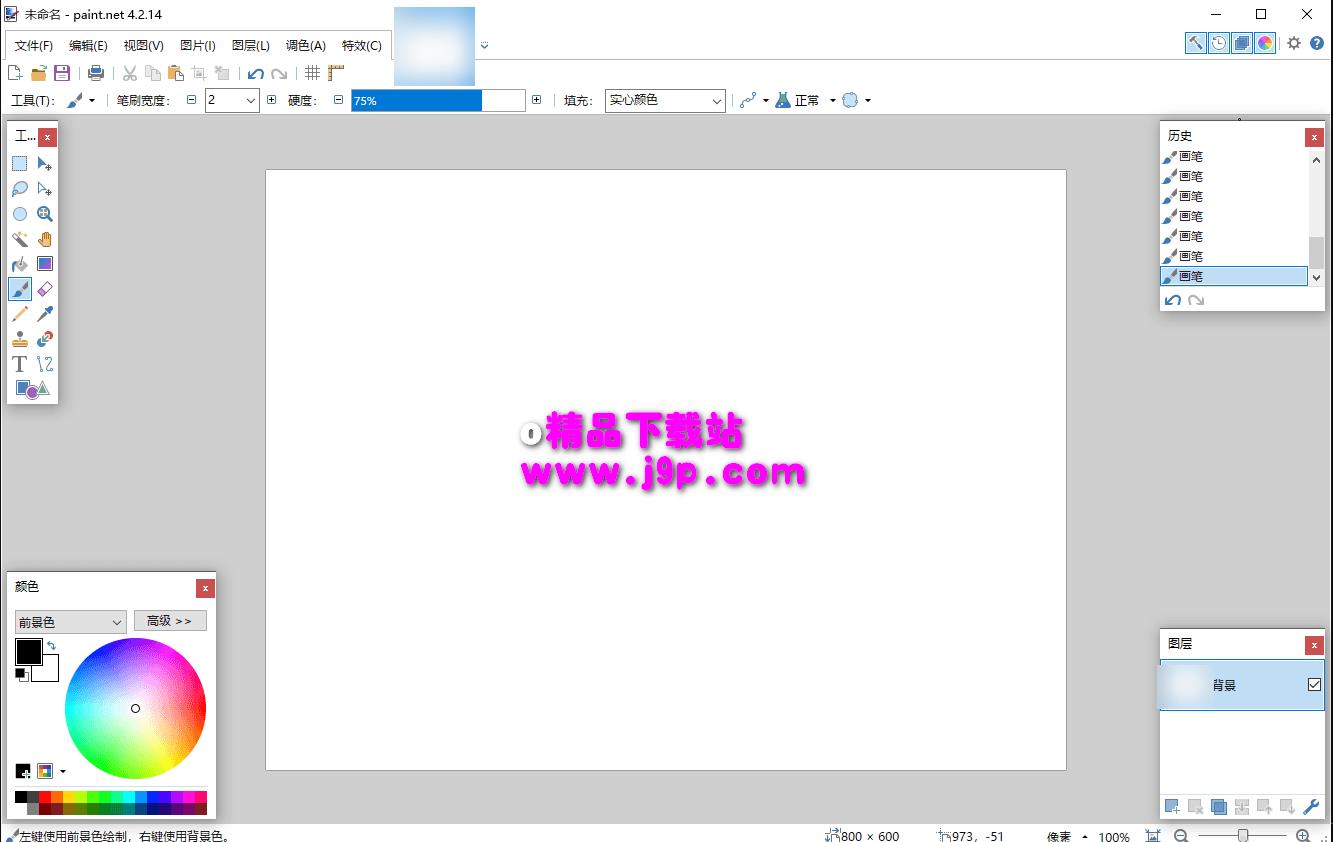
Task: Expand the image list chevron
Action: [x=484, y=45]
